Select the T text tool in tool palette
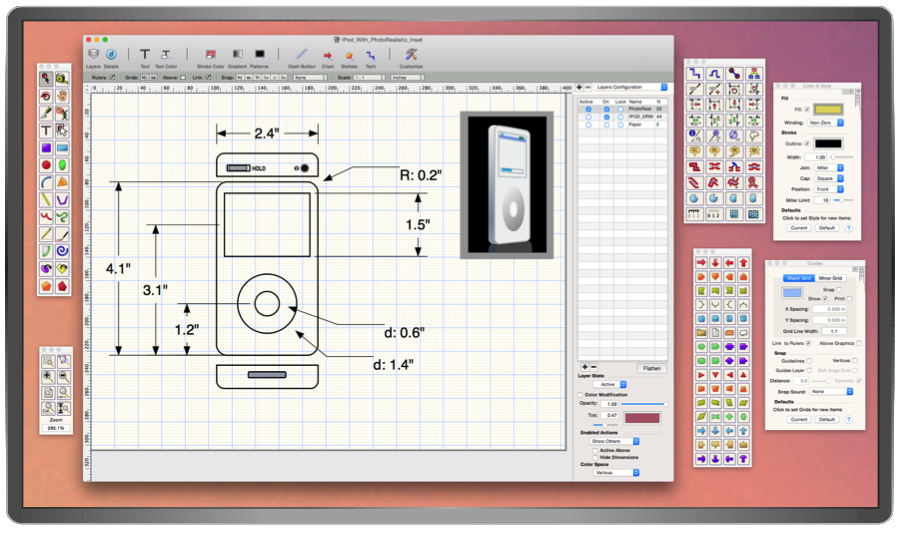Screen dimensions: 900x550 point(46,131)
